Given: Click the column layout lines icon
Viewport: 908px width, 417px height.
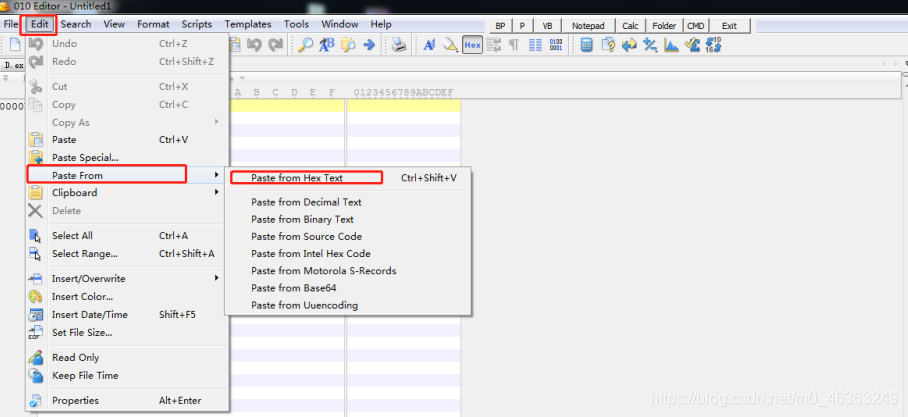Looking at the screenshot, I should 535,45.
